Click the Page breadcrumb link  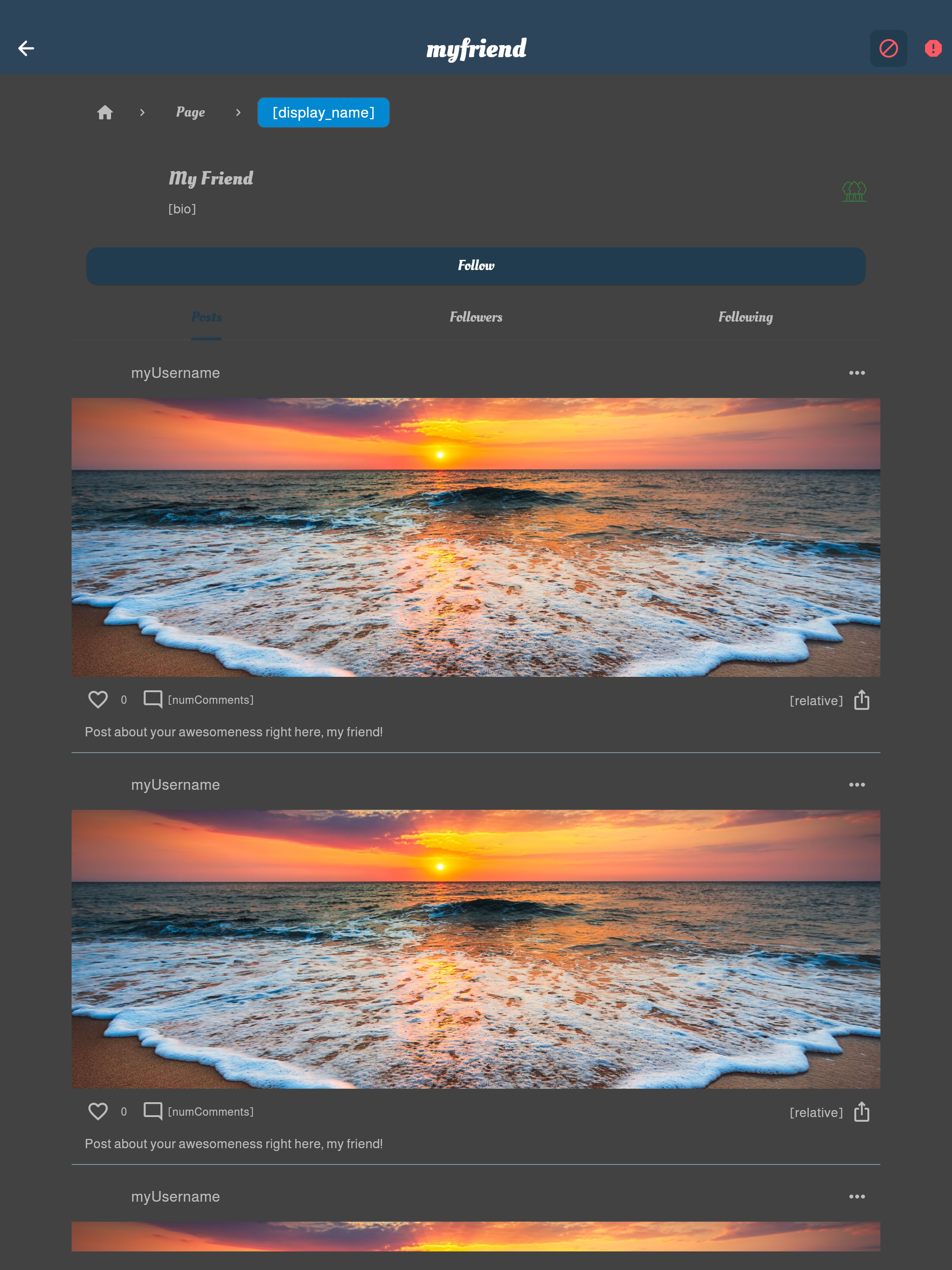pos(191,112)
